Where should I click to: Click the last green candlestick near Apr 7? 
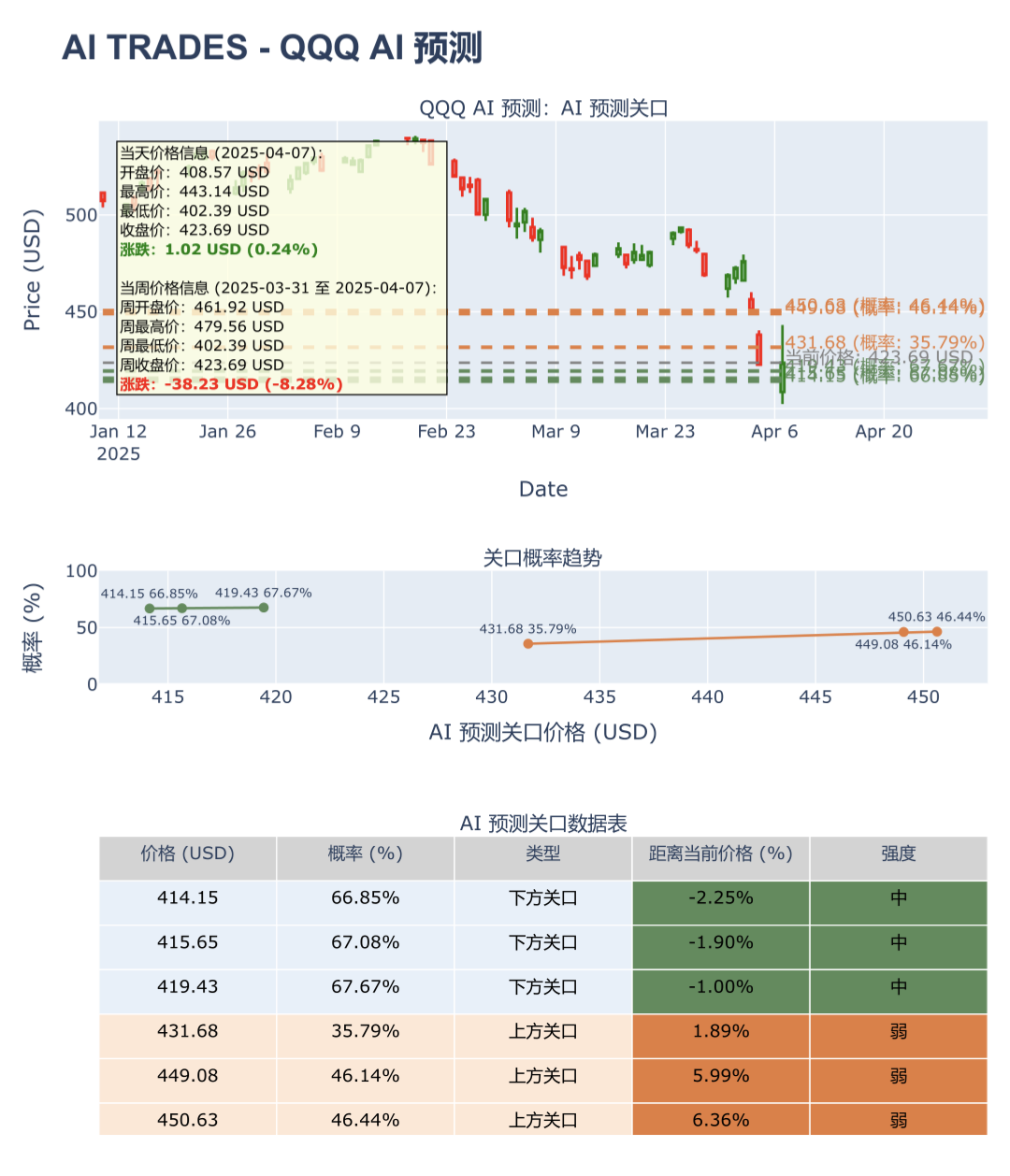coord(783,365)
